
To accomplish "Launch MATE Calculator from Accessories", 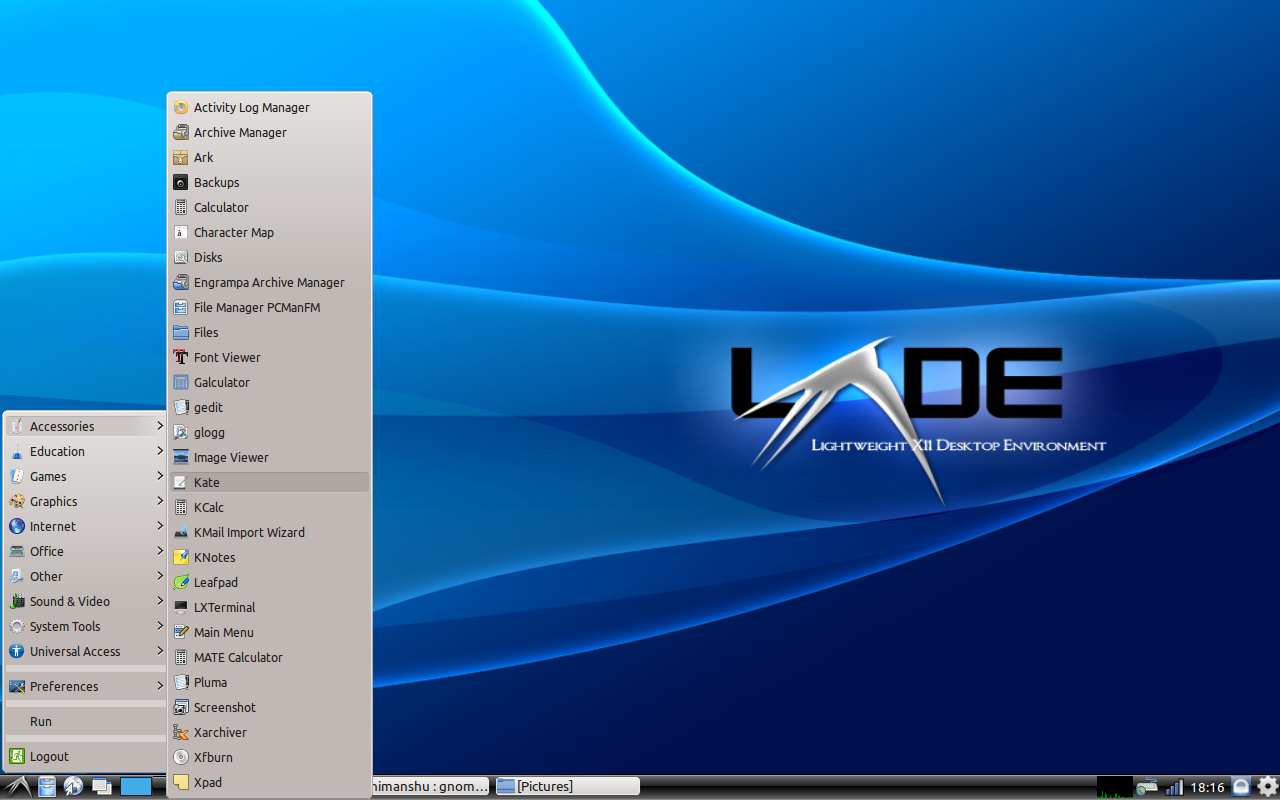I will [x=270, y=657].
